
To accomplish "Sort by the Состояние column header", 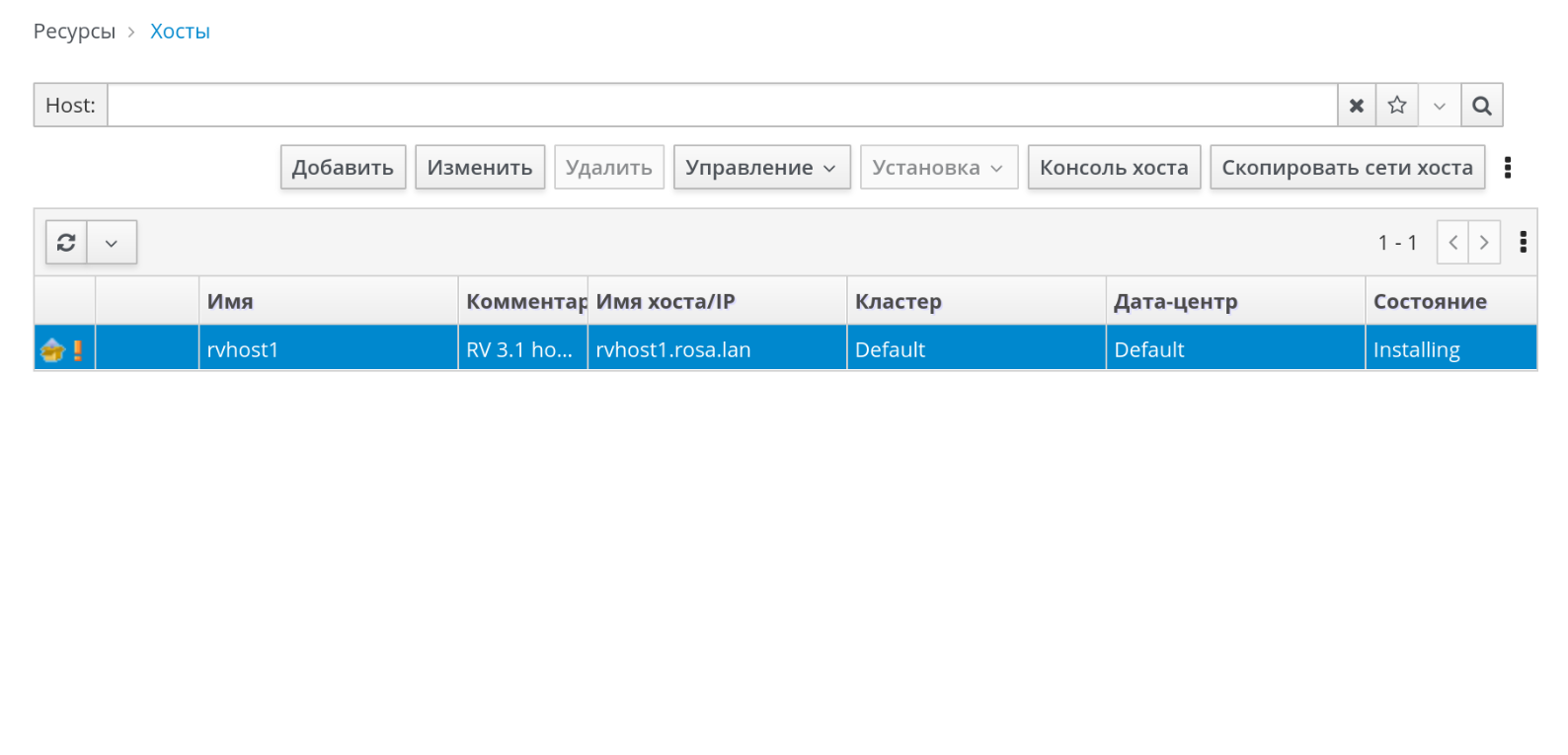I will pos(1429,302).
